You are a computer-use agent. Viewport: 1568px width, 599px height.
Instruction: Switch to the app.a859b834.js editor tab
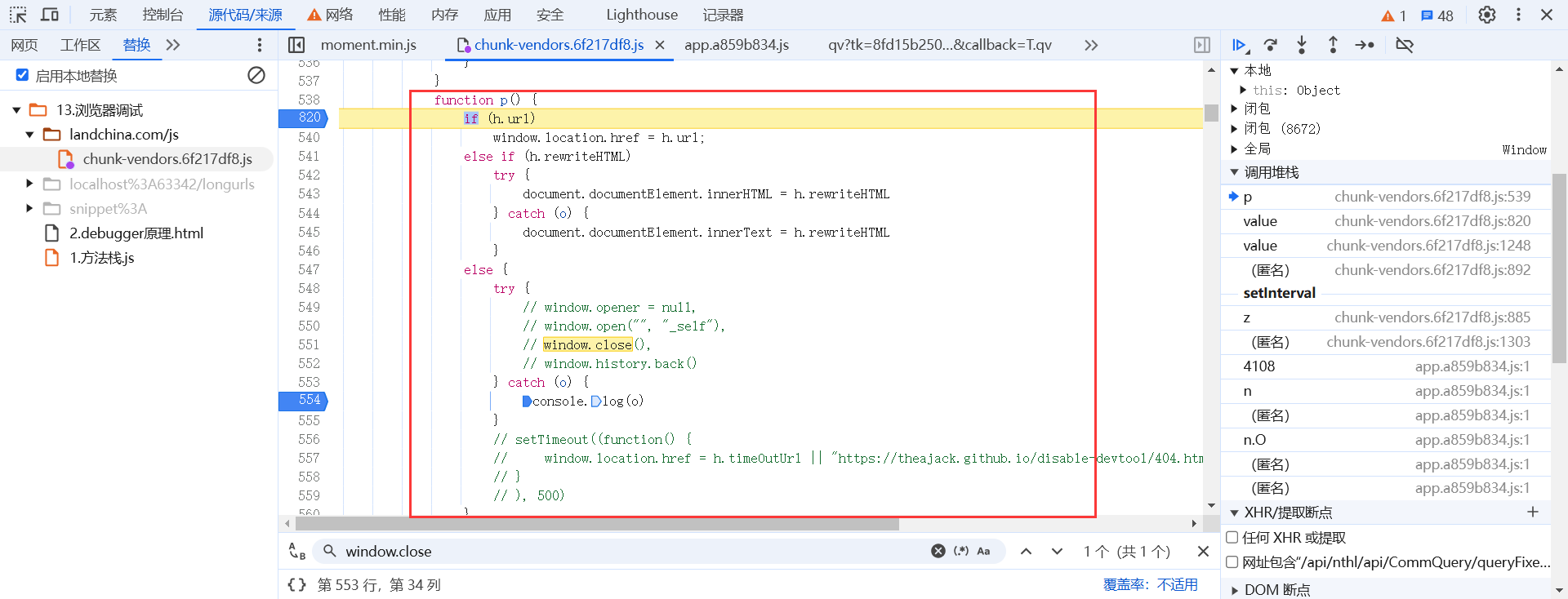pyautogui.click(x=737, y=45)
